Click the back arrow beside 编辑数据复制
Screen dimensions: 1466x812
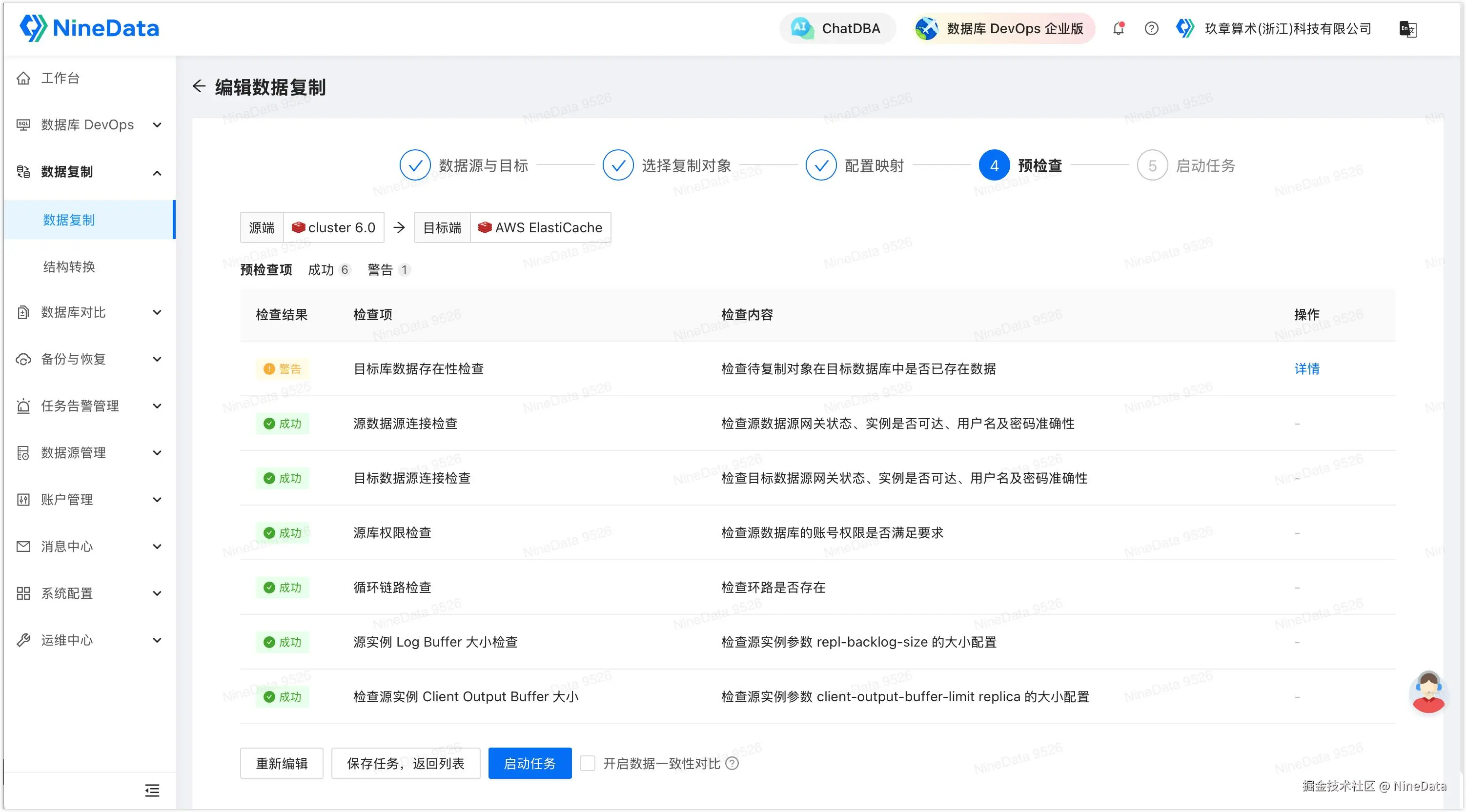click(199, 86)
